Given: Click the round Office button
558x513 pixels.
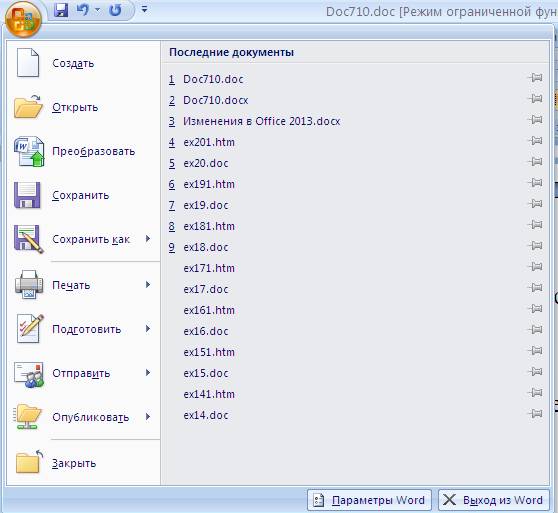Looking at the screenshot, I should point(23,19).
